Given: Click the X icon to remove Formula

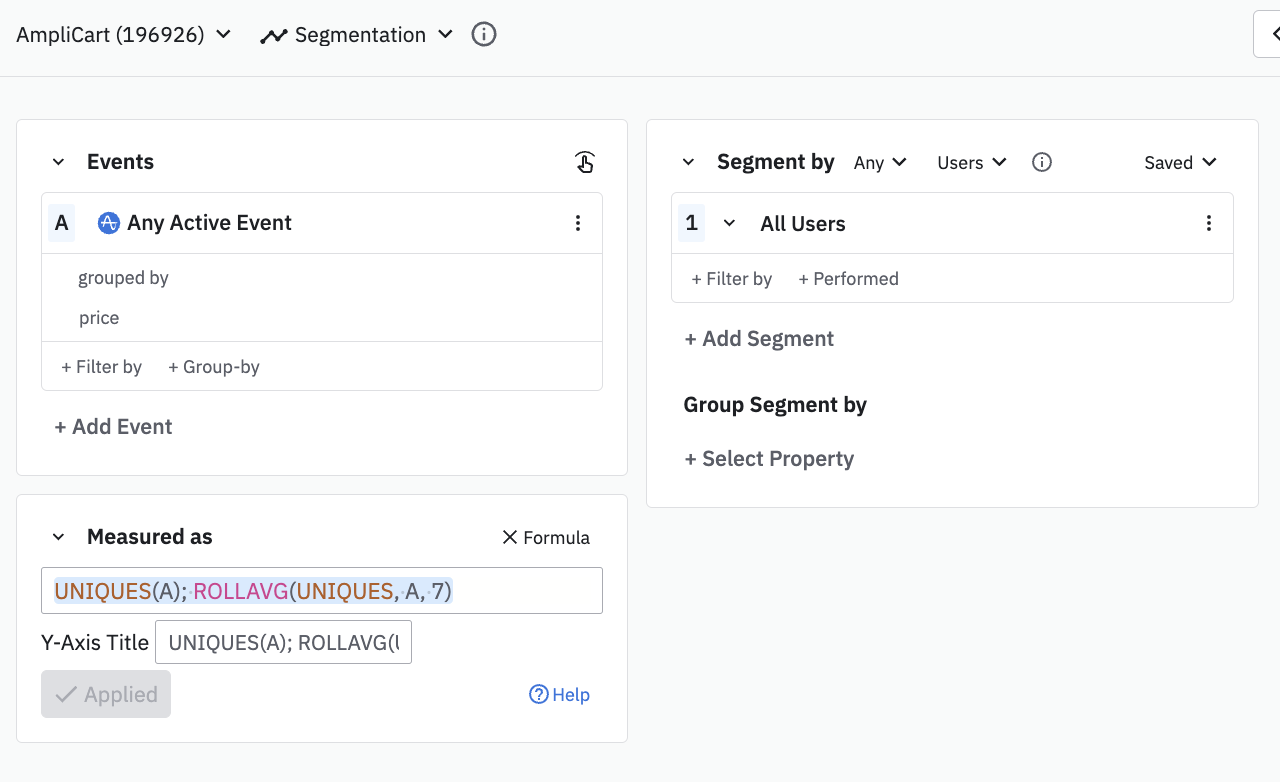Looking at the screenshot, I should click(x=510, y=538).
